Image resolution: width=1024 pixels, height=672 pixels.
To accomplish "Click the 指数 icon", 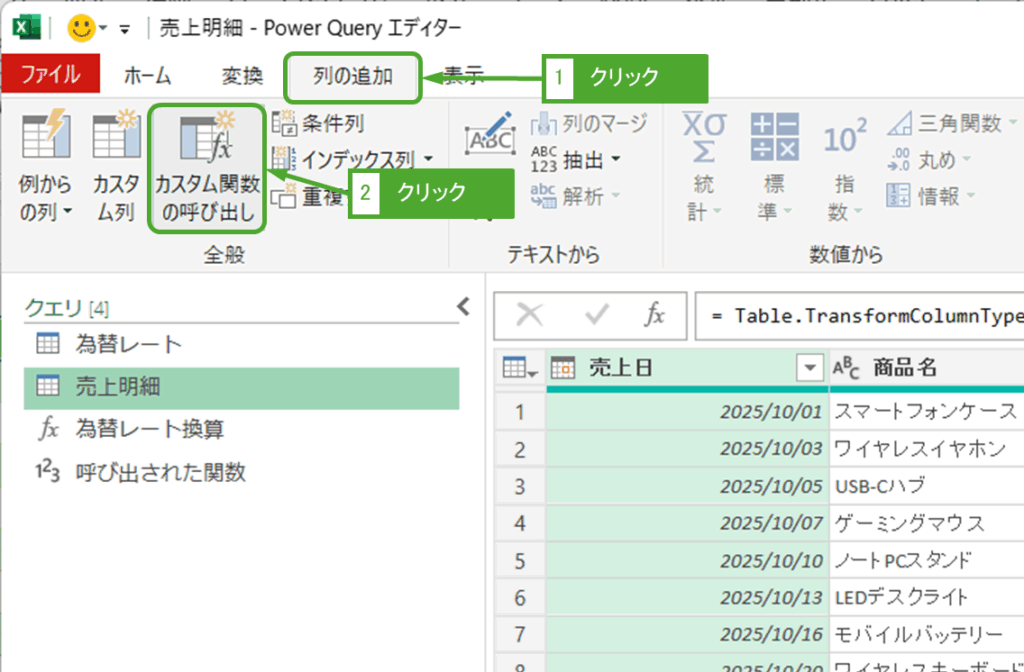I will click(845, 140).
